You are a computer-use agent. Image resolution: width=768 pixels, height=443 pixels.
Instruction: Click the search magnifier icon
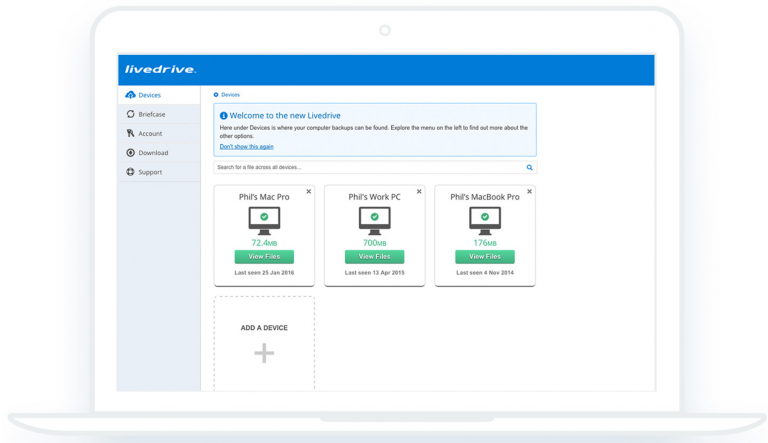coord(529,167)
